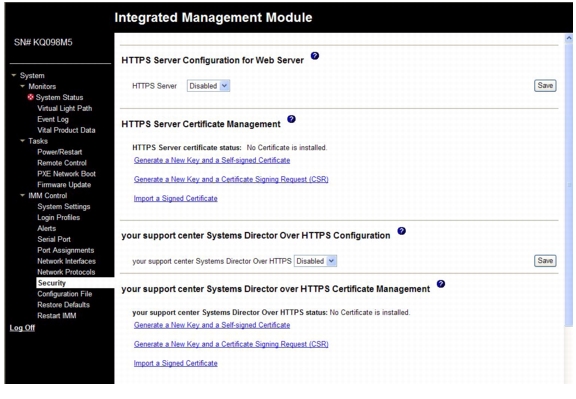Image resolution: width=576 pixels, height=399 pixels.
Task: Open help for HTTPS Server Configuration section
Action: (315, 56)
